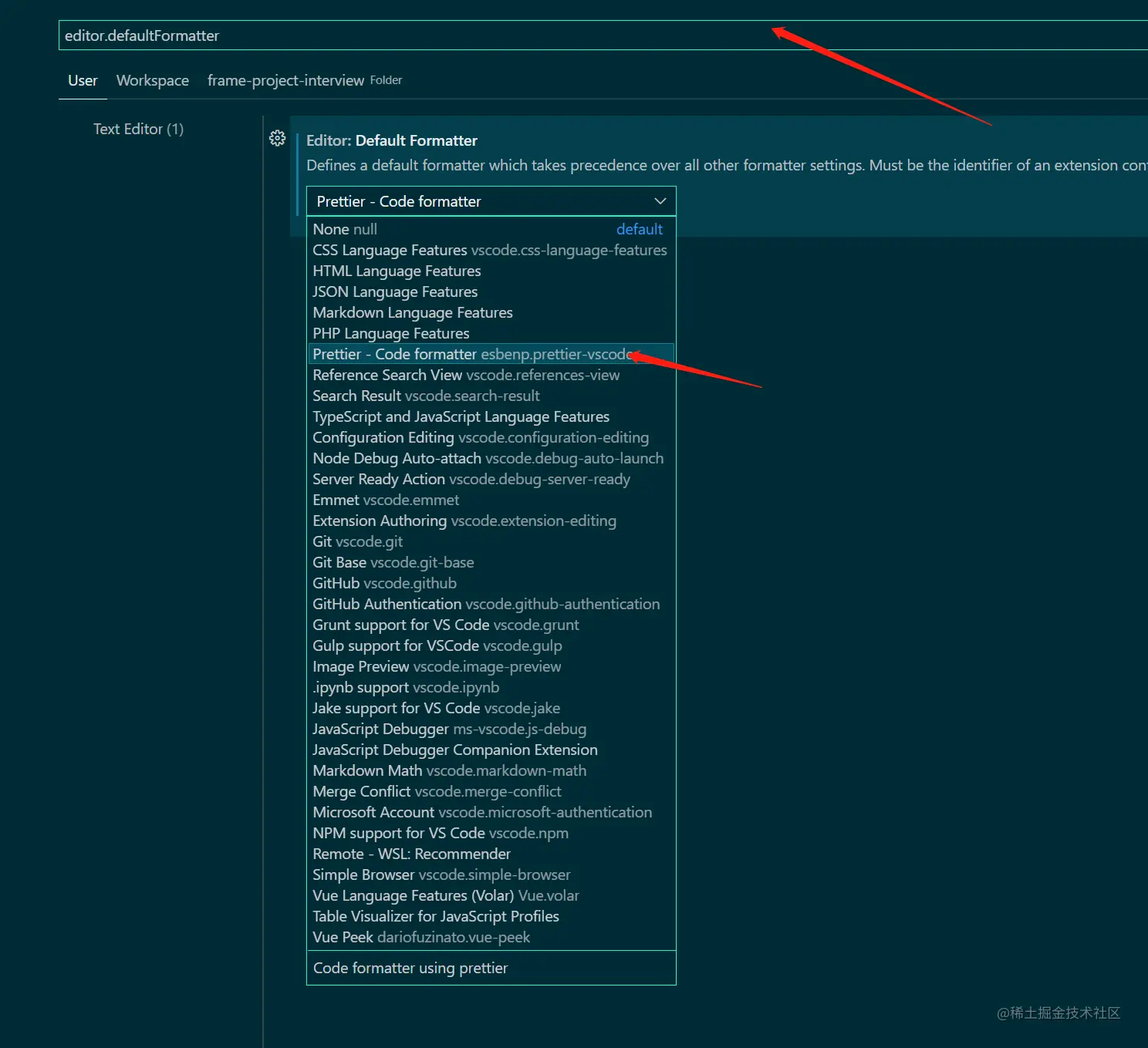Viewport: 1148px width, 1048px height.
Task: Select GitHub Authentication option
Action: tap(491, 604)
